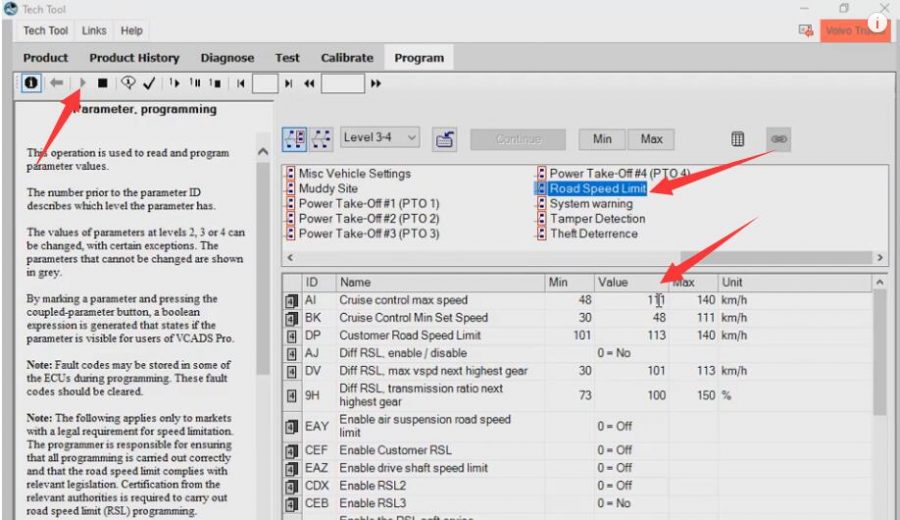Click the horizontal scrollbar thumb of groups list
The image size is (900, 520).
(775, 258)
